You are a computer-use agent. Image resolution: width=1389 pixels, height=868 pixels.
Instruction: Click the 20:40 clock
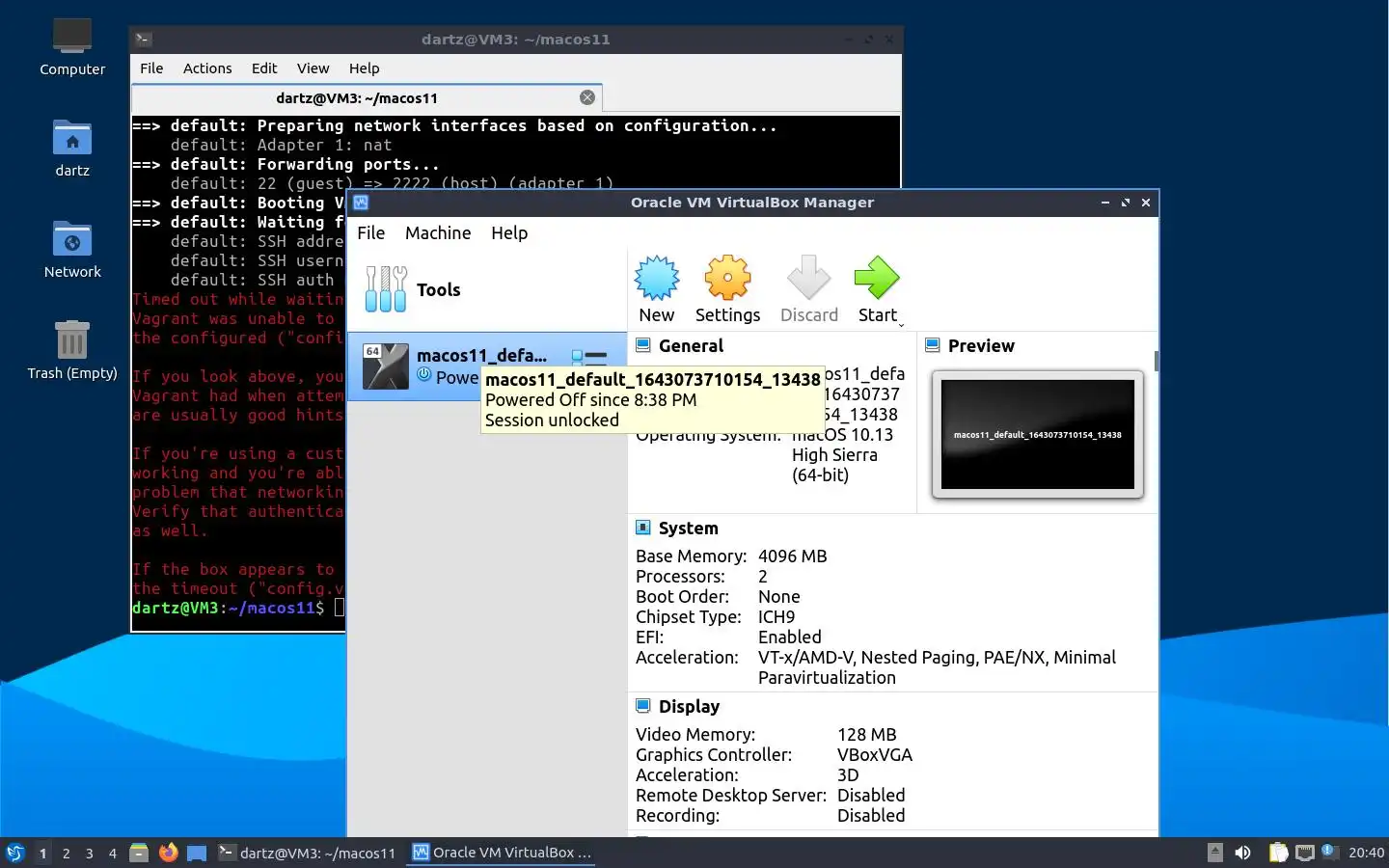[1366, 853]
